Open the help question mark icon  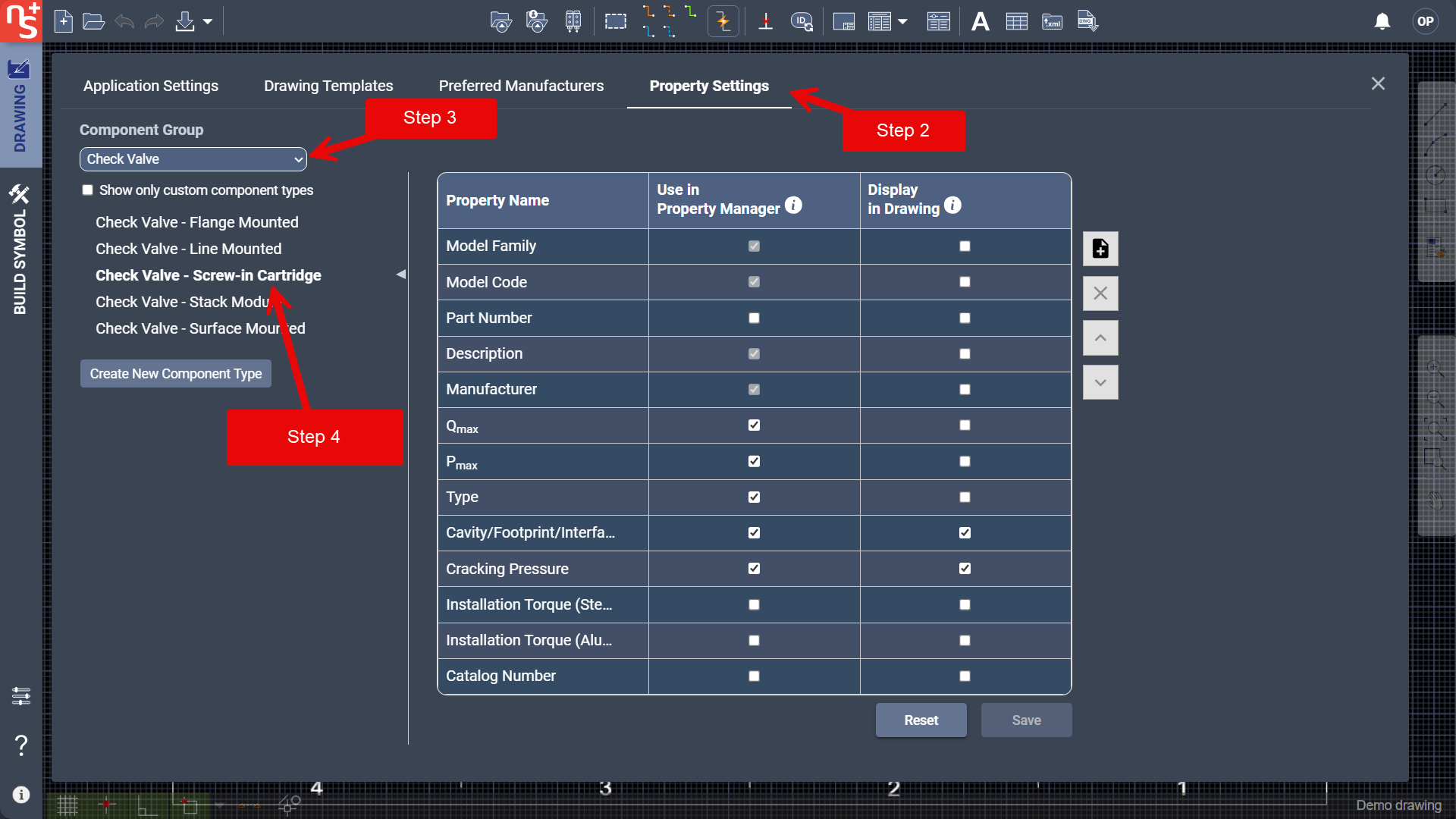21,745
